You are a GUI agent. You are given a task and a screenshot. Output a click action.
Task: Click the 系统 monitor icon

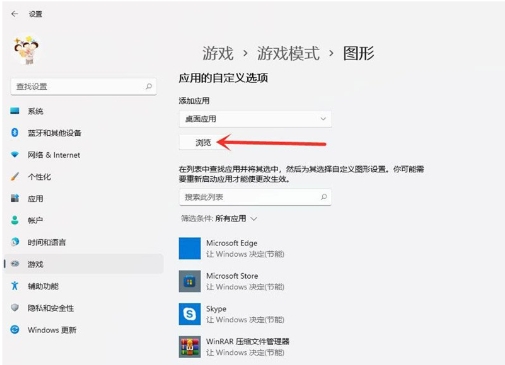coord(15,111)
